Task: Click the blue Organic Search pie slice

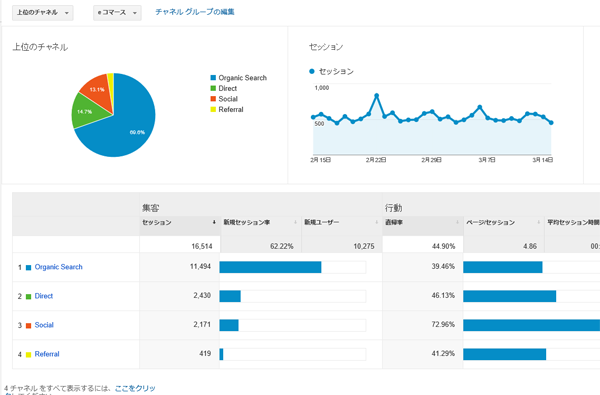Action: (x=130, y=122)
